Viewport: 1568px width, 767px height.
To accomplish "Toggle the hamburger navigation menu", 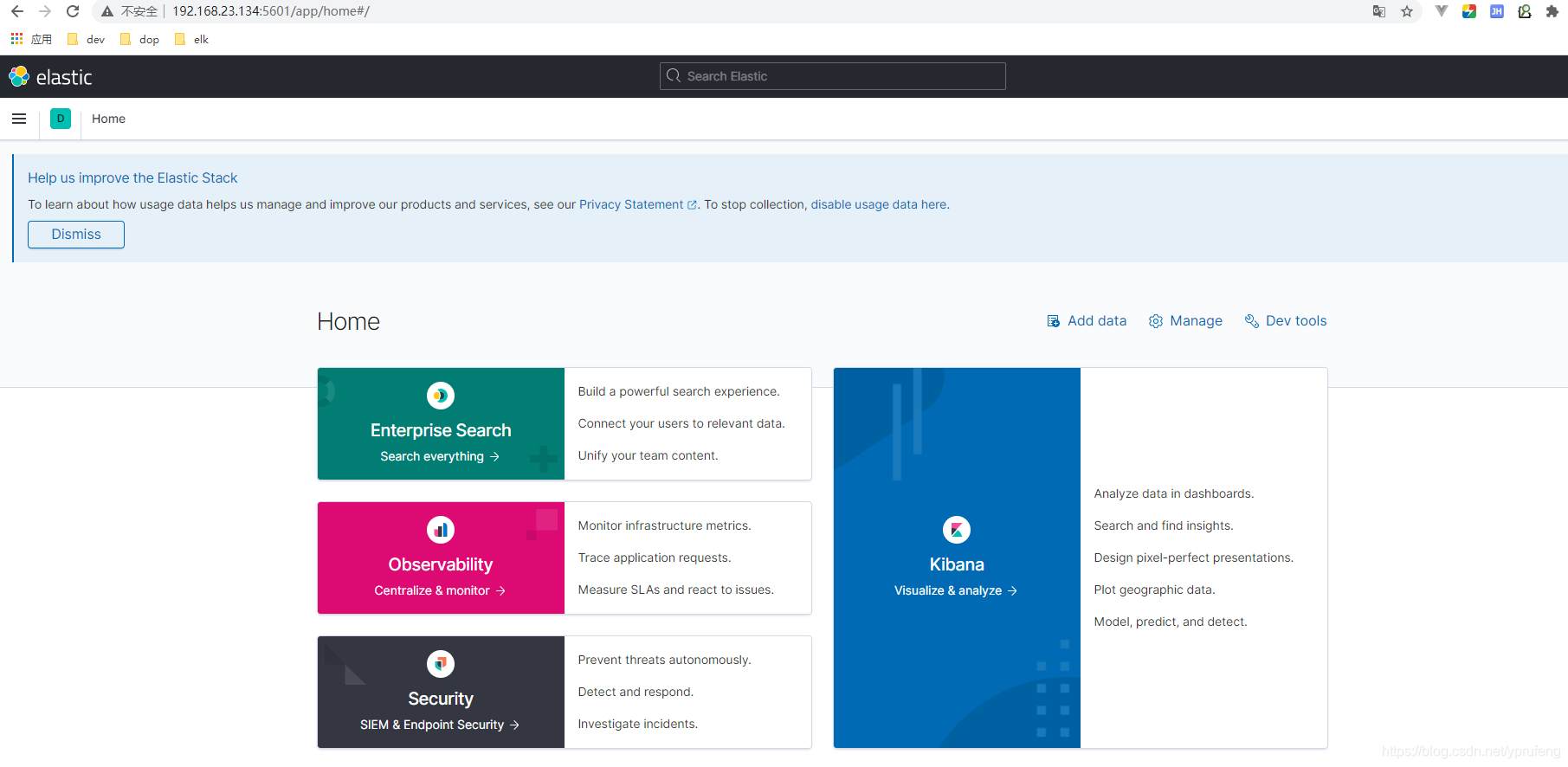I will click(19, 119).
